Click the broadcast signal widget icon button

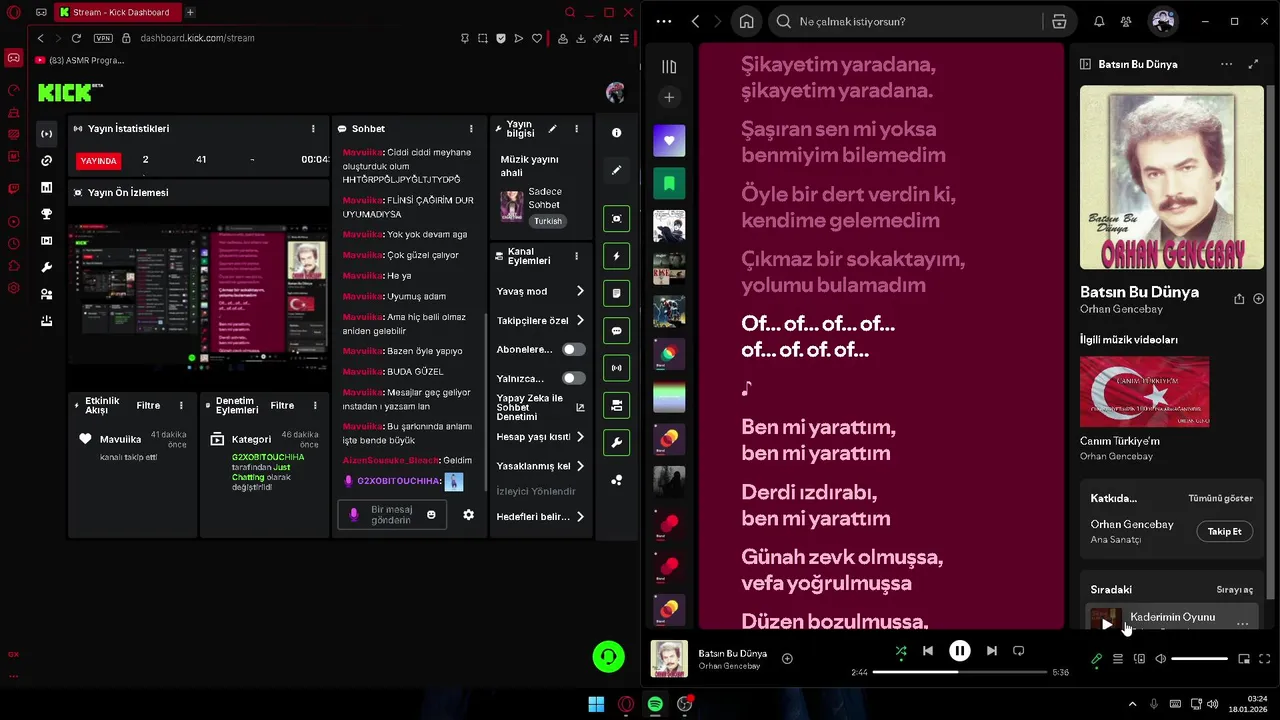616,368
